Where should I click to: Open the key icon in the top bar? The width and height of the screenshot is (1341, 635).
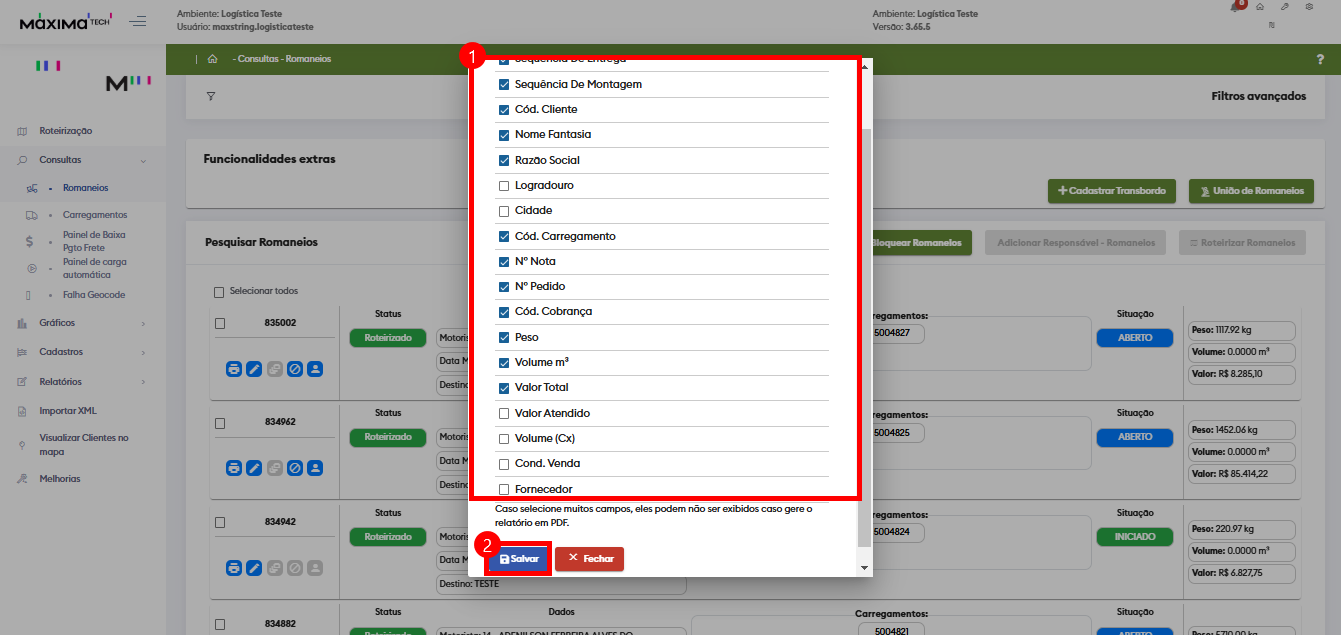pos(1285,7)
